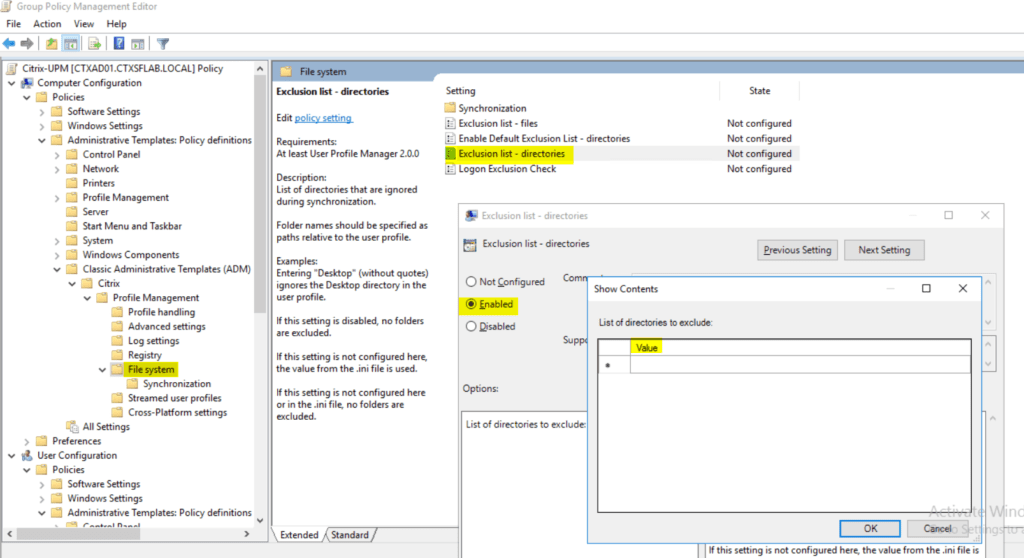Collapse the File system tree node
Viewport: 1024px width, 558px height.
point(102,370)
